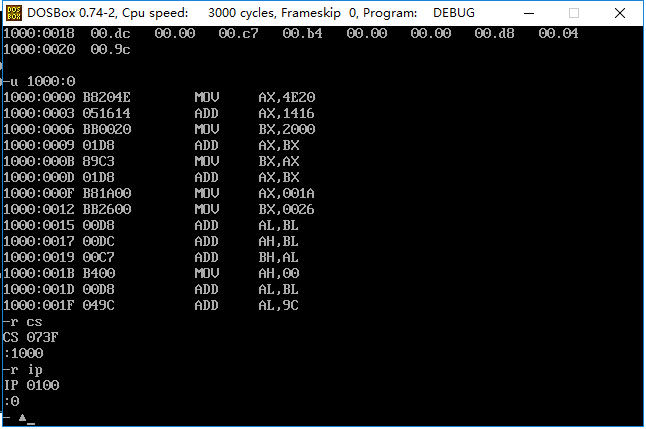646x429 pixels.
Task: Click the 'ADD AX,1416' operand
Action: tap(286, 113)
